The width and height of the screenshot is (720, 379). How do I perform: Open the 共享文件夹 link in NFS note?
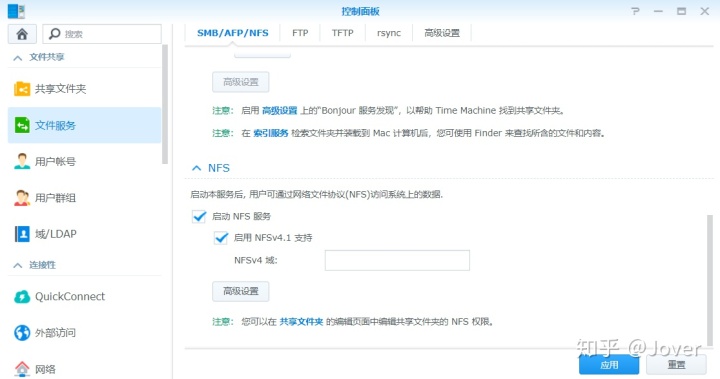[301, 322]
